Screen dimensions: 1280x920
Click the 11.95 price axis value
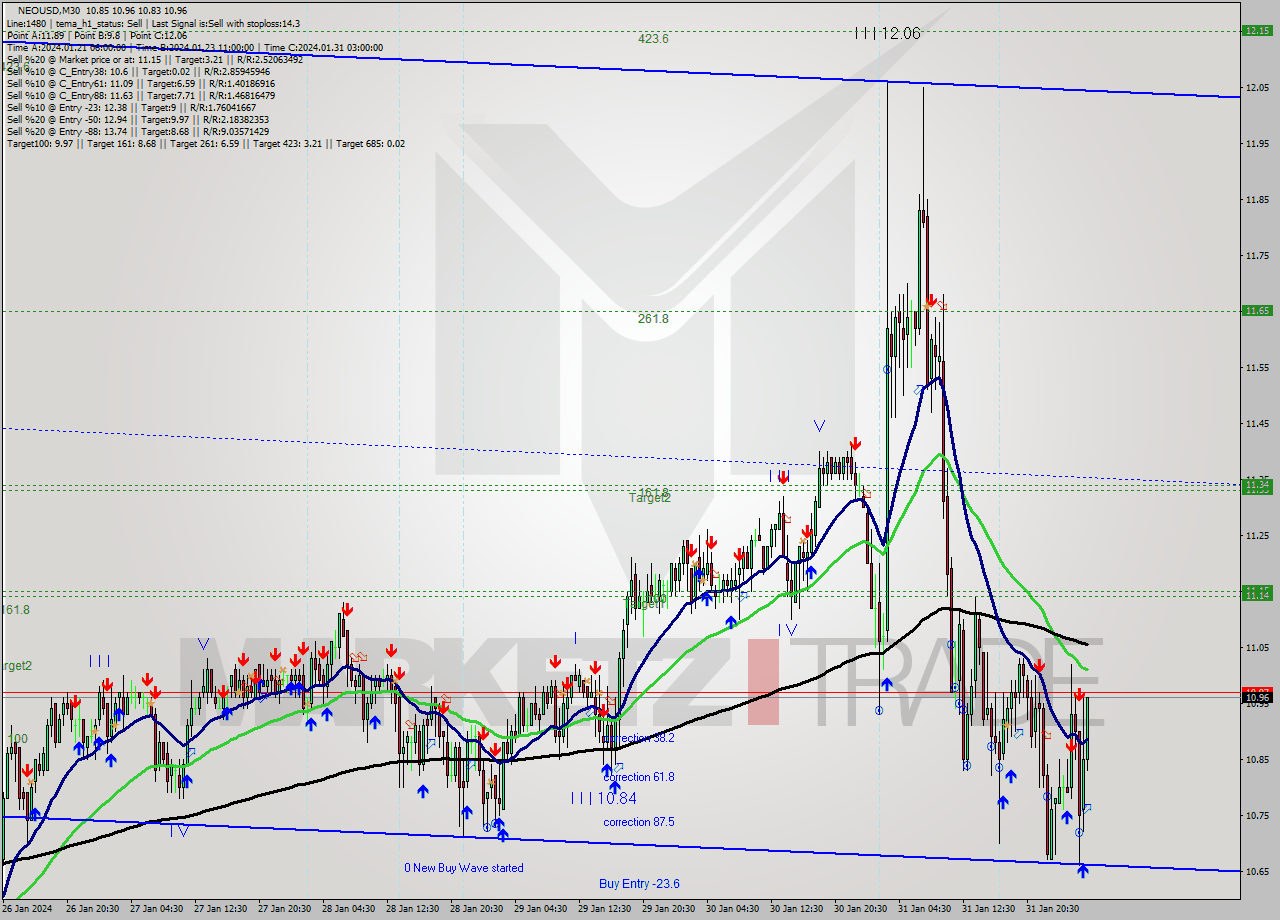pyautogui.click(x=1256, y=144)
